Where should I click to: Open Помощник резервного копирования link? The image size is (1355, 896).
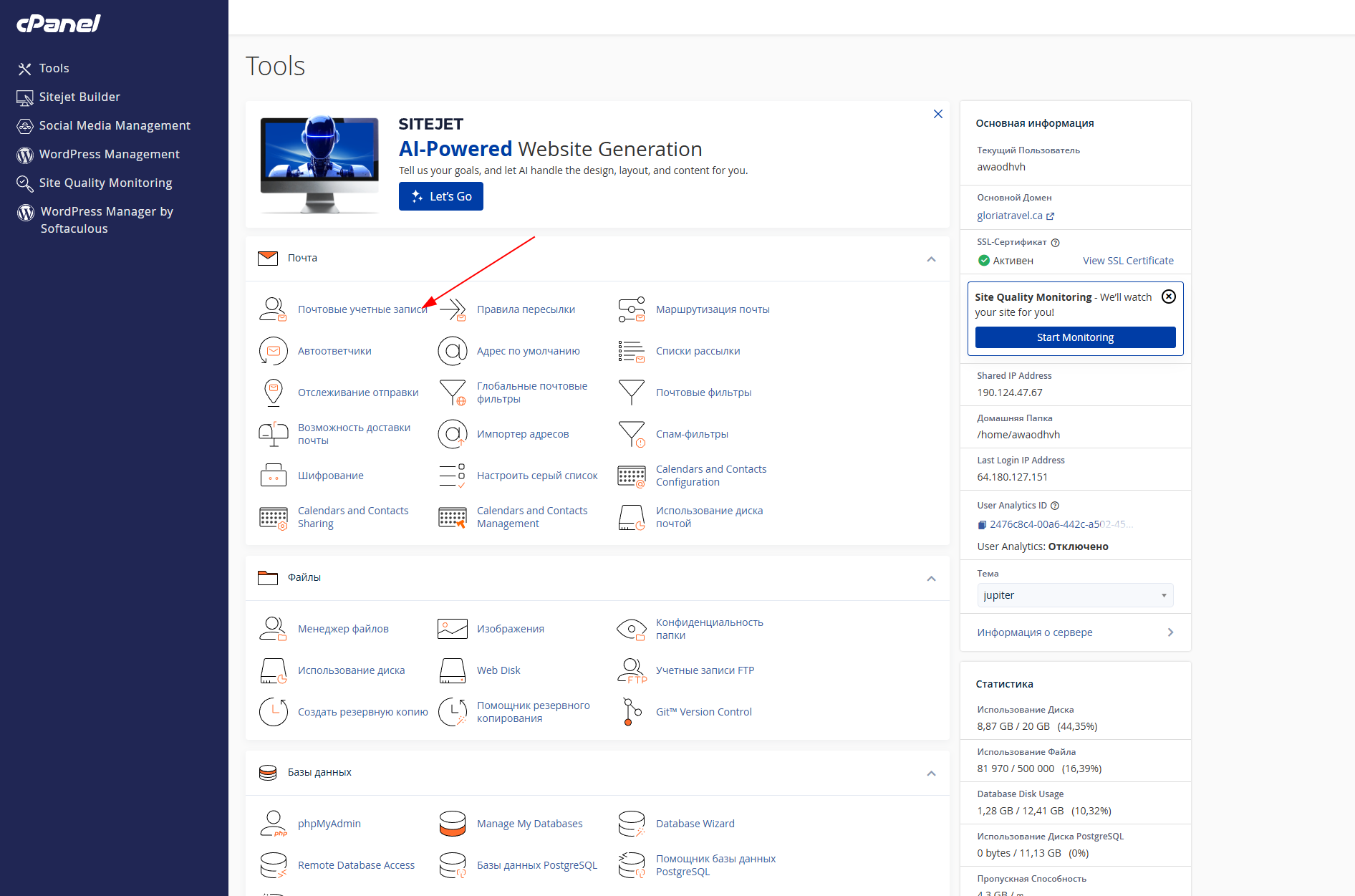point(534,712)
